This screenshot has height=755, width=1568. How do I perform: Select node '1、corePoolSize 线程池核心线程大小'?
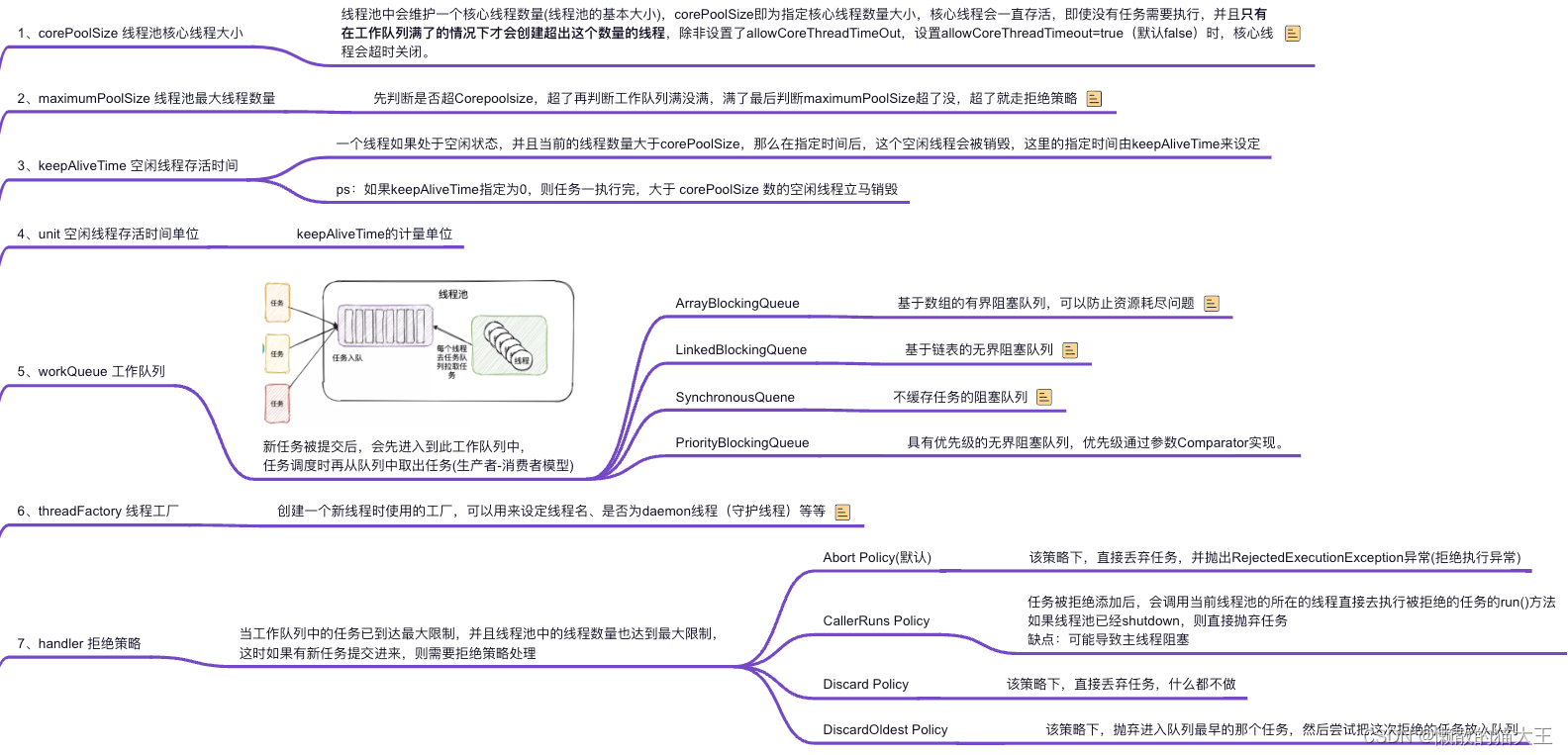click(130, 34)
